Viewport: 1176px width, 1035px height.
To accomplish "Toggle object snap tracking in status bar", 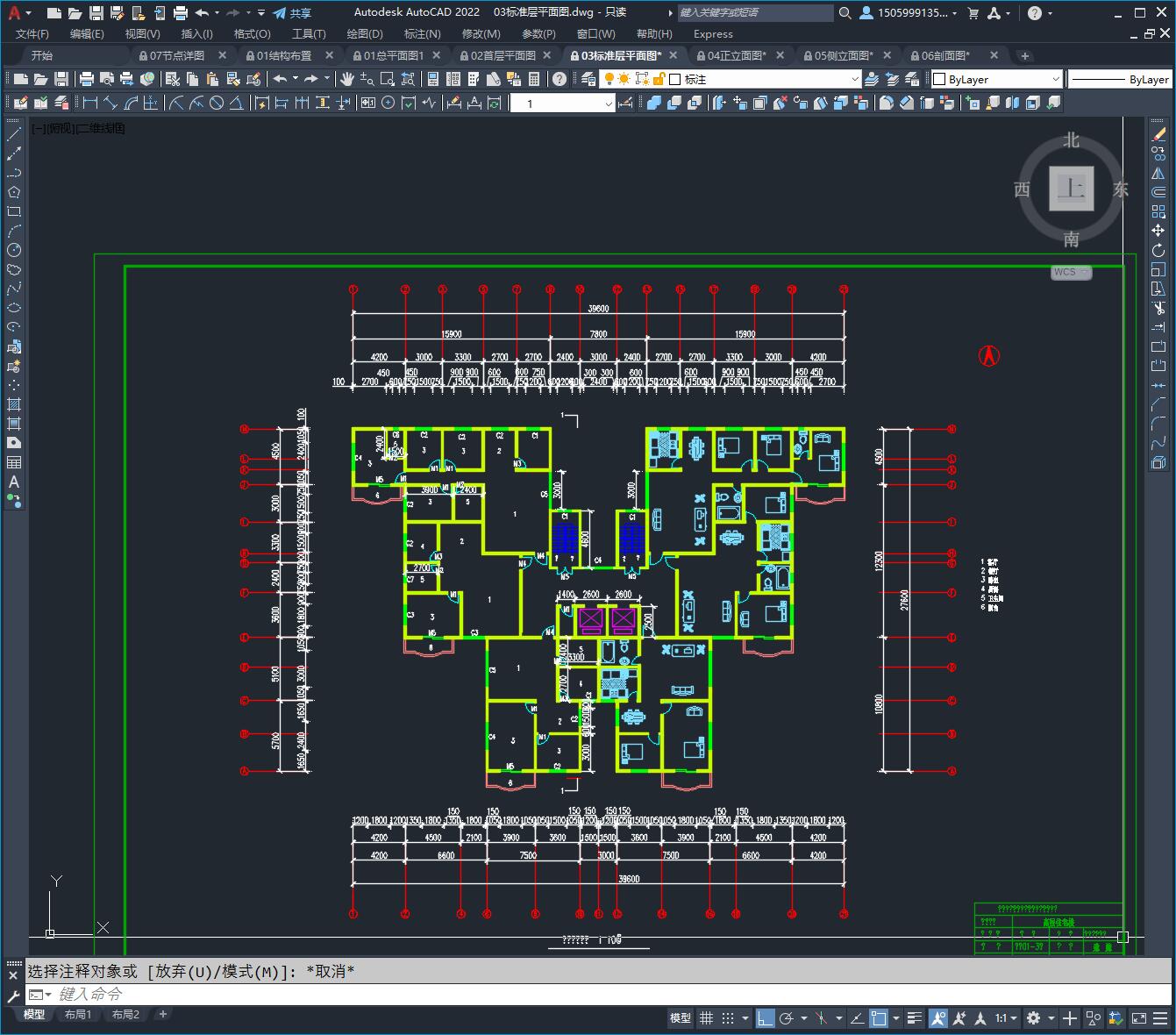I will click(x=856, y=1018).
